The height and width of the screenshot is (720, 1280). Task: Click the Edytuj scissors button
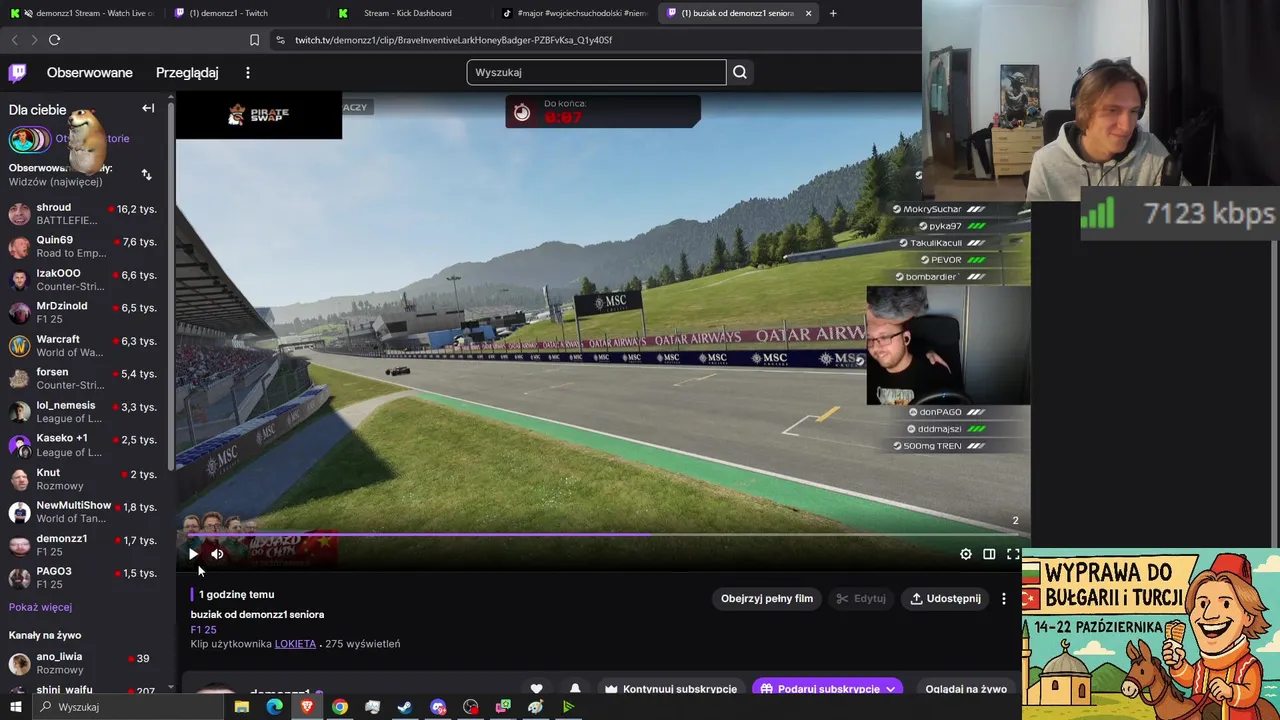pos(861,598)
